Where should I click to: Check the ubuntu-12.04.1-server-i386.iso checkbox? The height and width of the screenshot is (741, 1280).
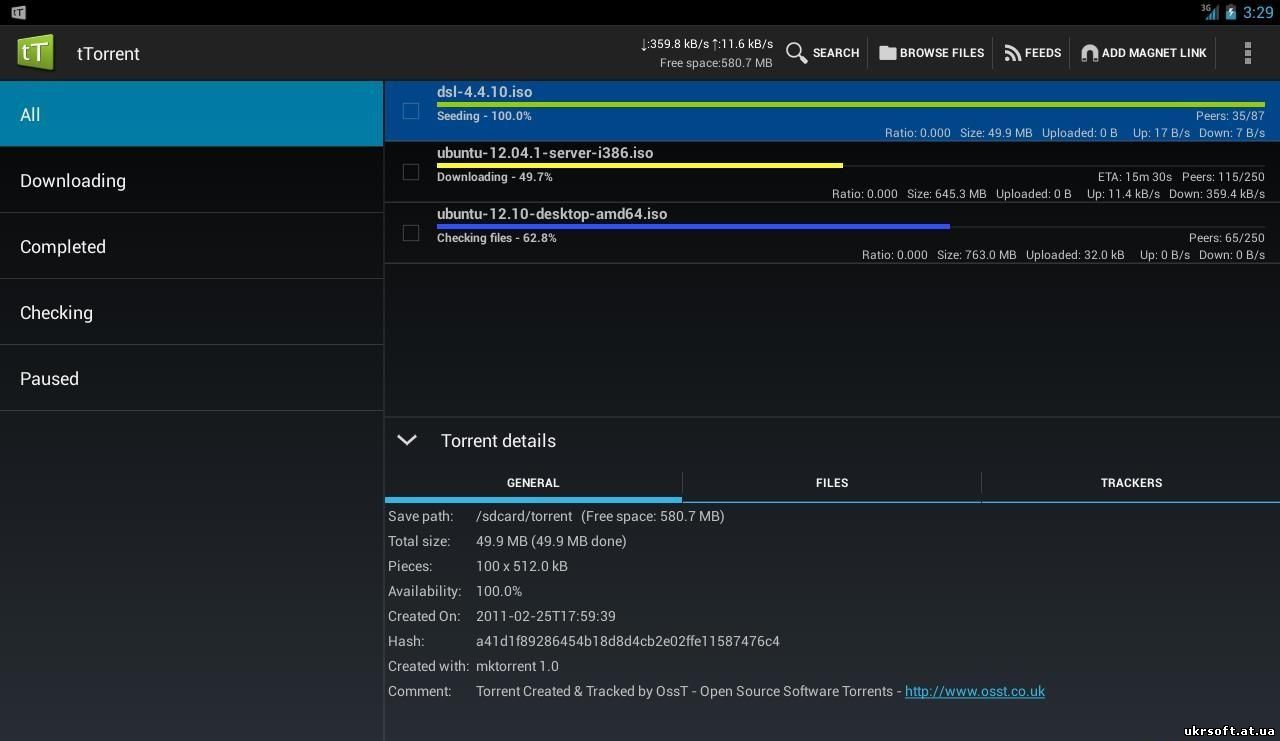click(x=411, y=172)
